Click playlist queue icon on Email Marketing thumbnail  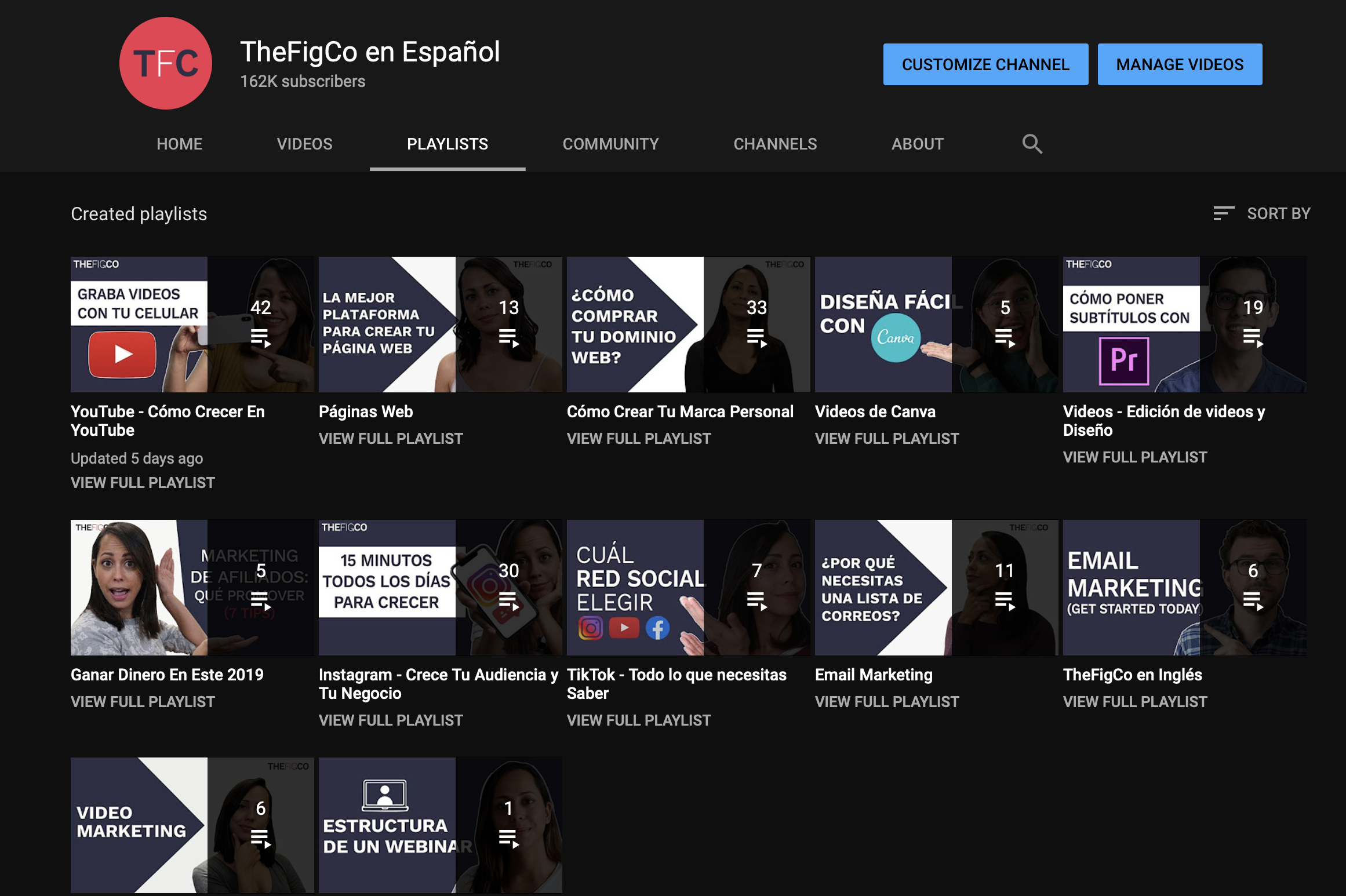pyautogui.click(x=1005, y=600)
